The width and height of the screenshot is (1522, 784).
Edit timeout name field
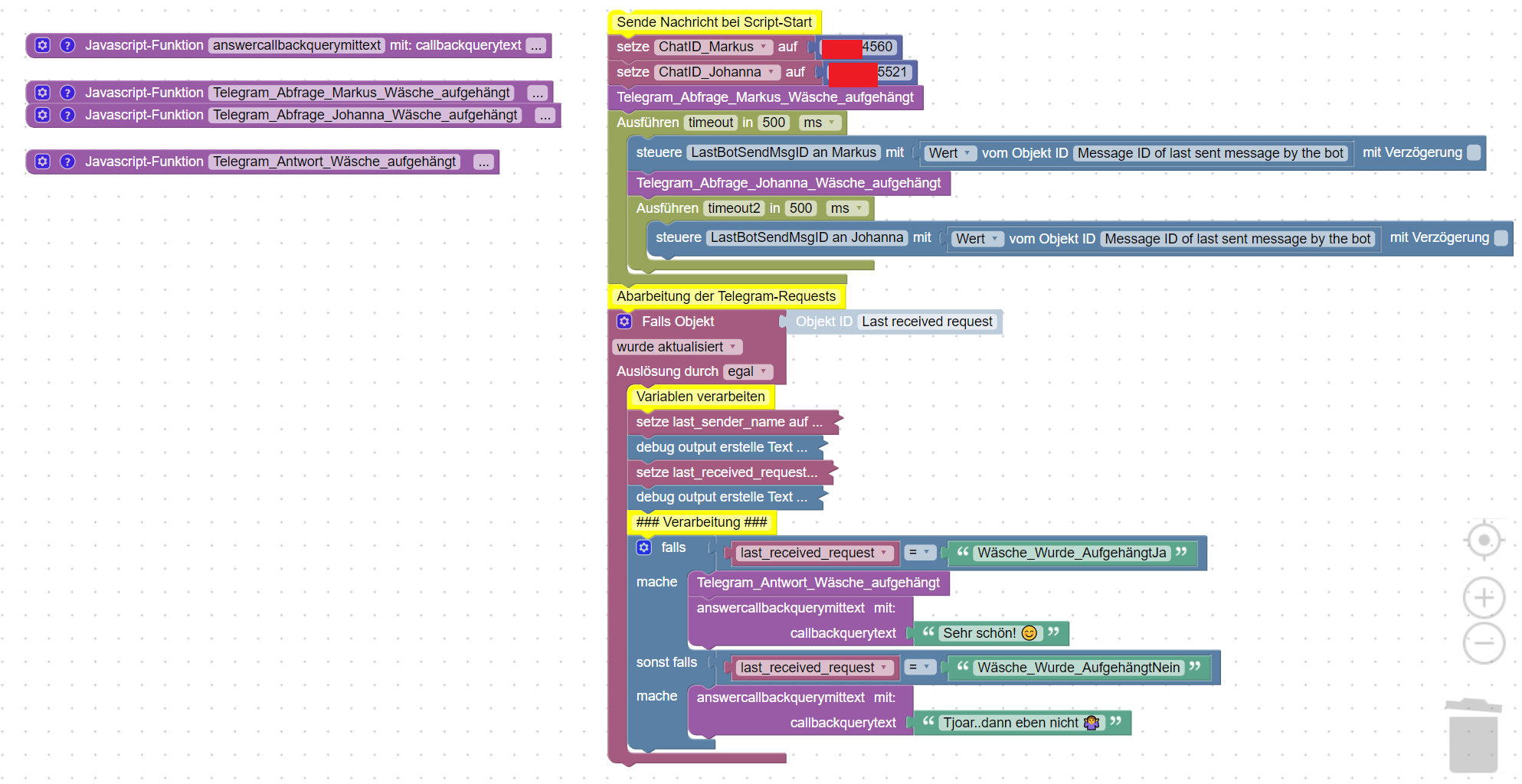[x=711, y=122]
